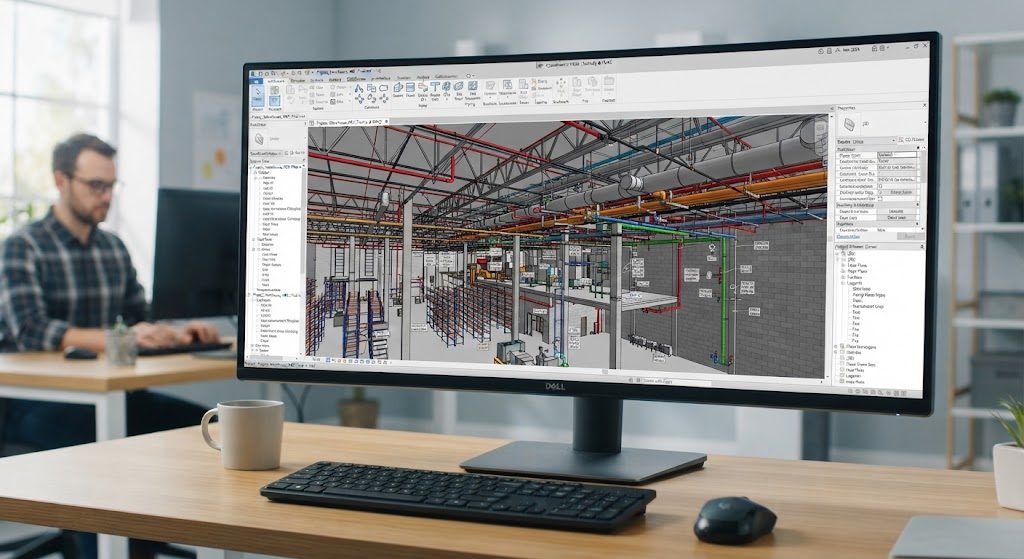Screen dimensions: 1024x559
Task: Toggle the first checkbox in the Properties table
Action: point(880,186)
